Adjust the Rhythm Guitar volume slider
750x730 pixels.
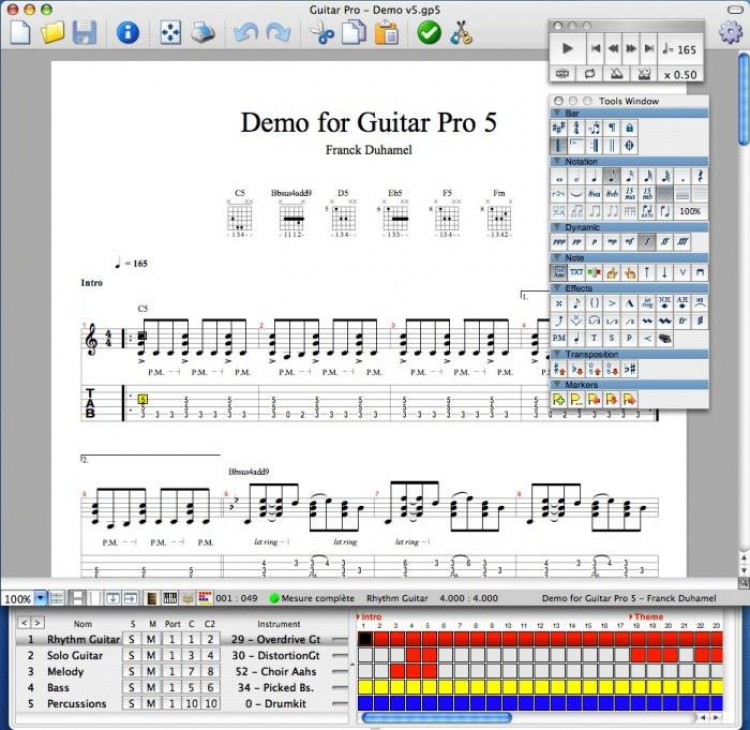pos(340,639)
